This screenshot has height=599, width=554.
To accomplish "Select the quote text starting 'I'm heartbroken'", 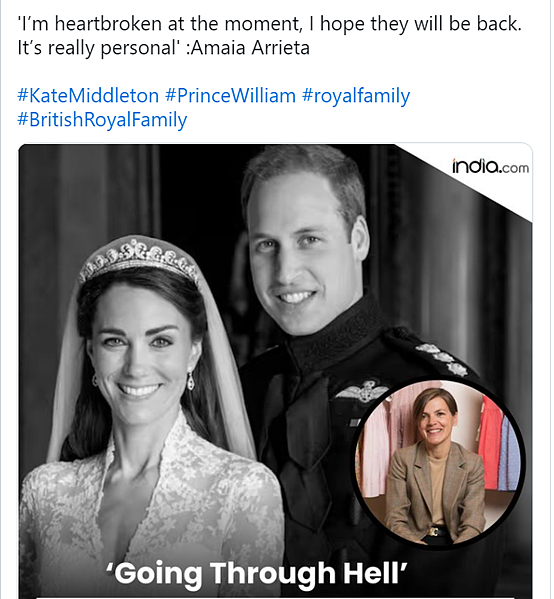I will pos(269,36).
